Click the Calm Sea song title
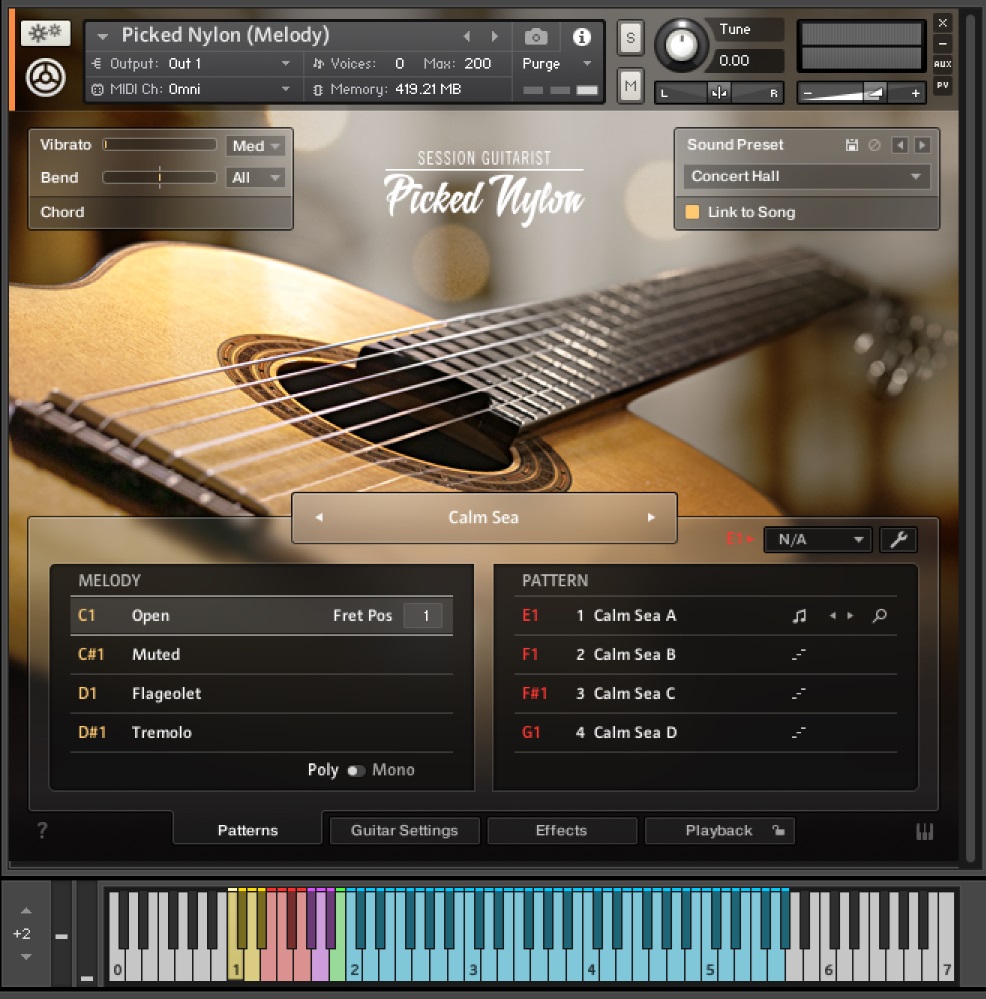986x999 pixels. coord(483,517)
